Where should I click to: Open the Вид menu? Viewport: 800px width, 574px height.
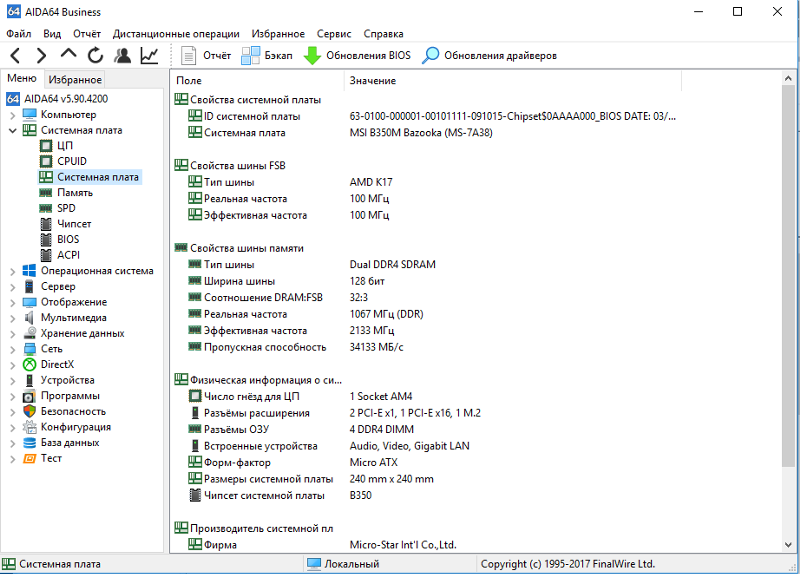coord(52,34)
